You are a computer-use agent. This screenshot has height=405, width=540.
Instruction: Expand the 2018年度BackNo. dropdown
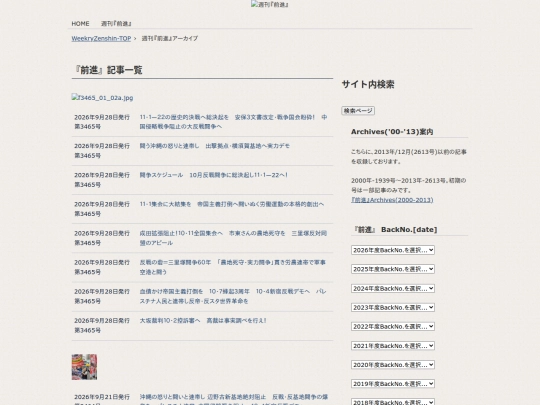(393, 402)
